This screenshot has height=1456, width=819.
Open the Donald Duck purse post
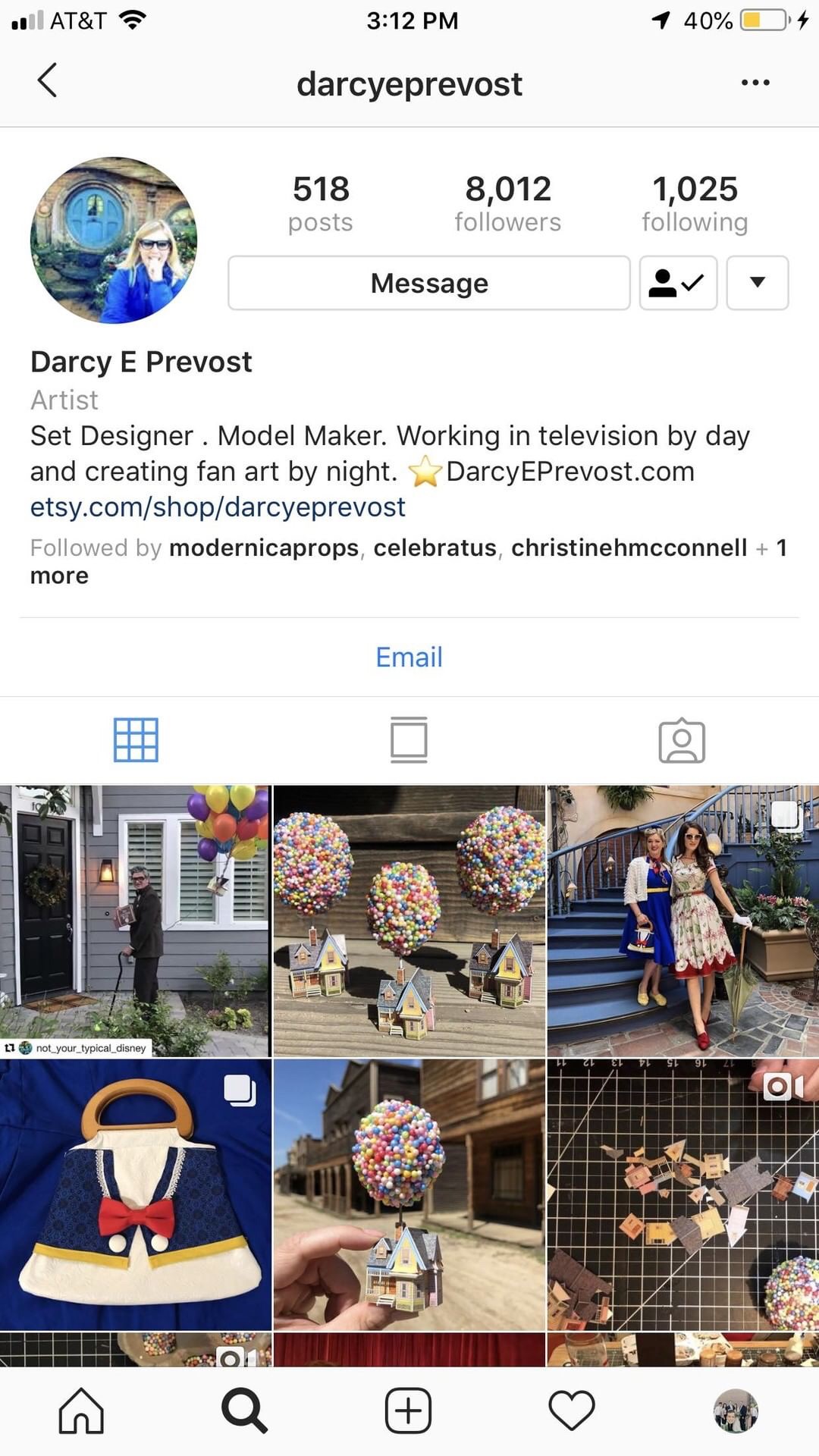click(x=135, y=1194)
